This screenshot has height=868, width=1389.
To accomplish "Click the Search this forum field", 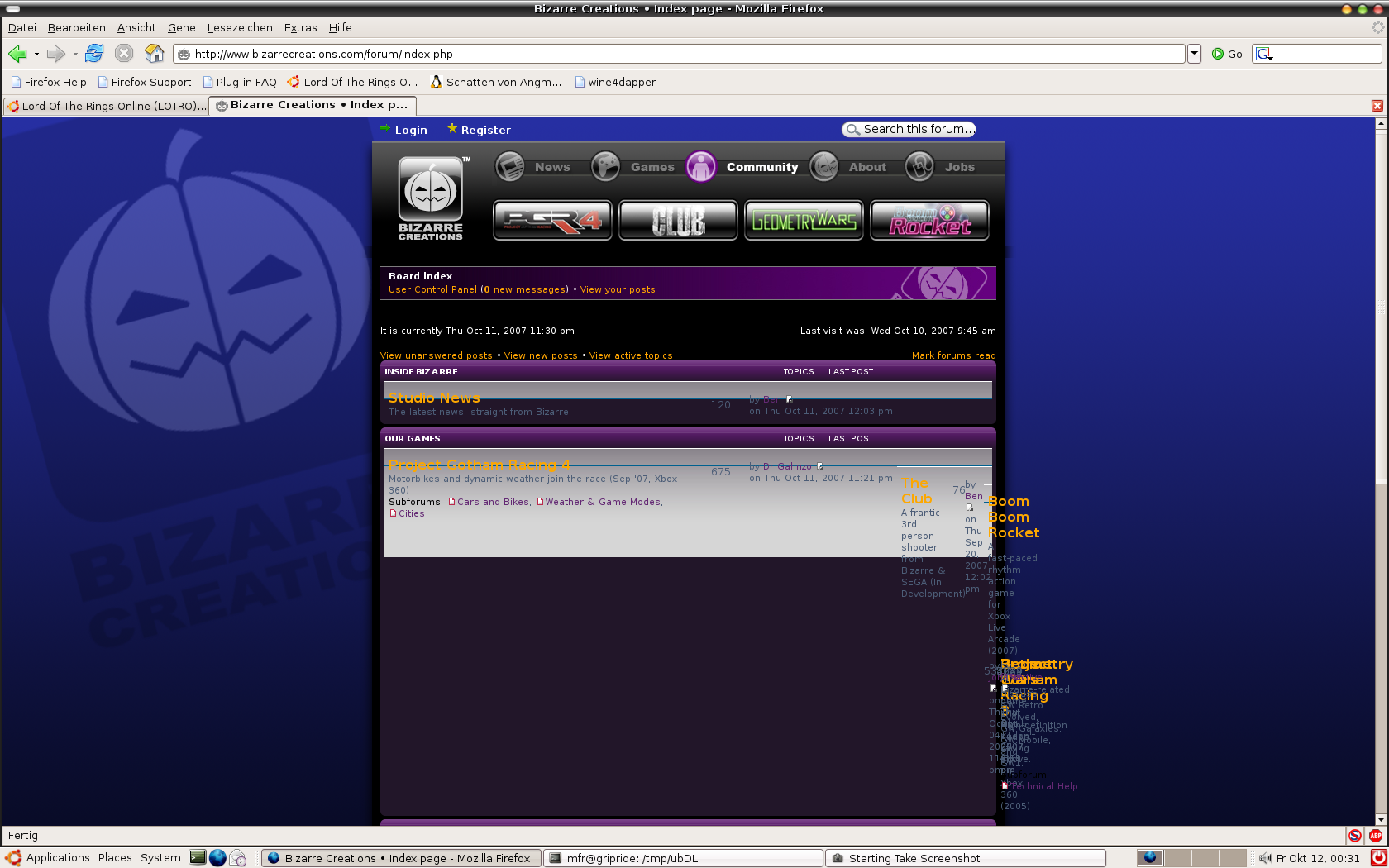I will coord(909,129).
